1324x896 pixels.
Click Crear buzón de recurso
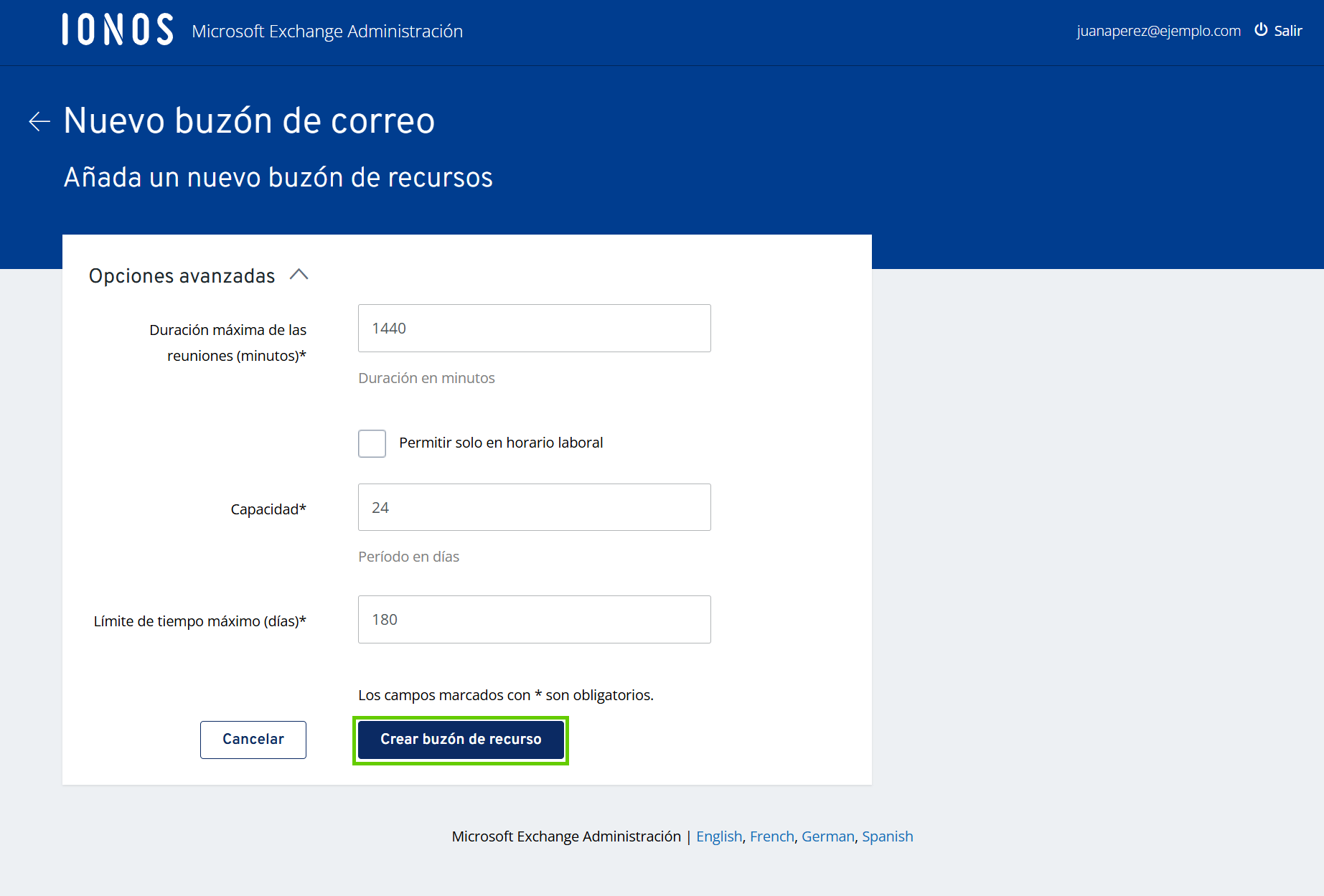coord(461,739)
